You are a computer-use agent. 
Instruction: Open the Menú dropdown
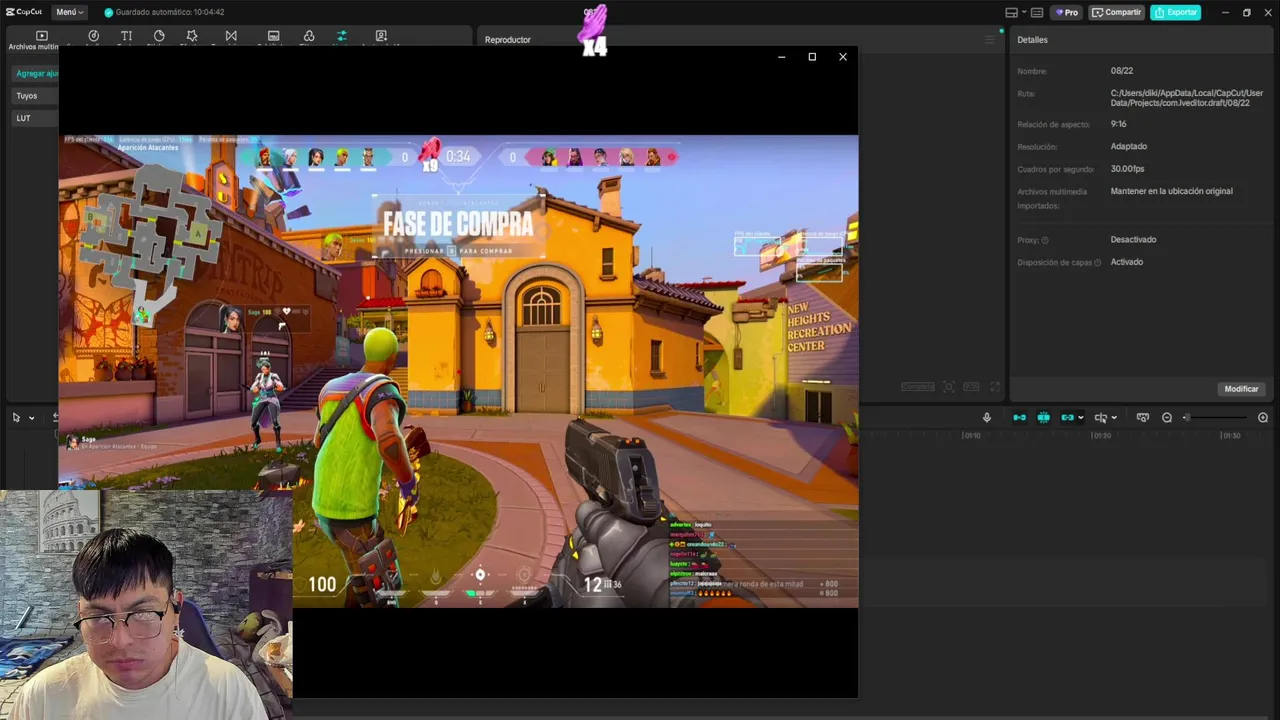point(70,12)
